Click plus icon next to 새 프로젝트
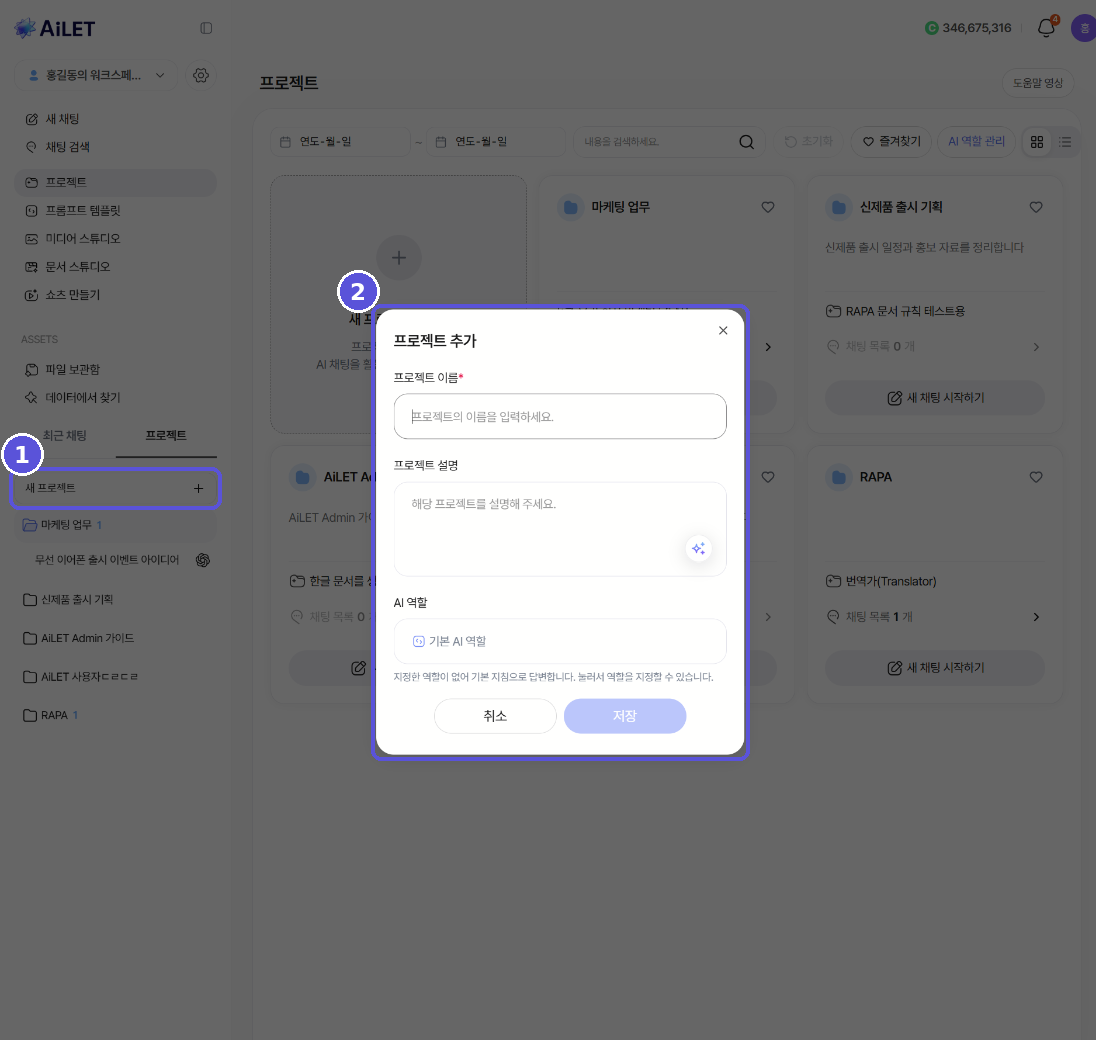This screenshot has width=1096, height=1040. (199, 489)
